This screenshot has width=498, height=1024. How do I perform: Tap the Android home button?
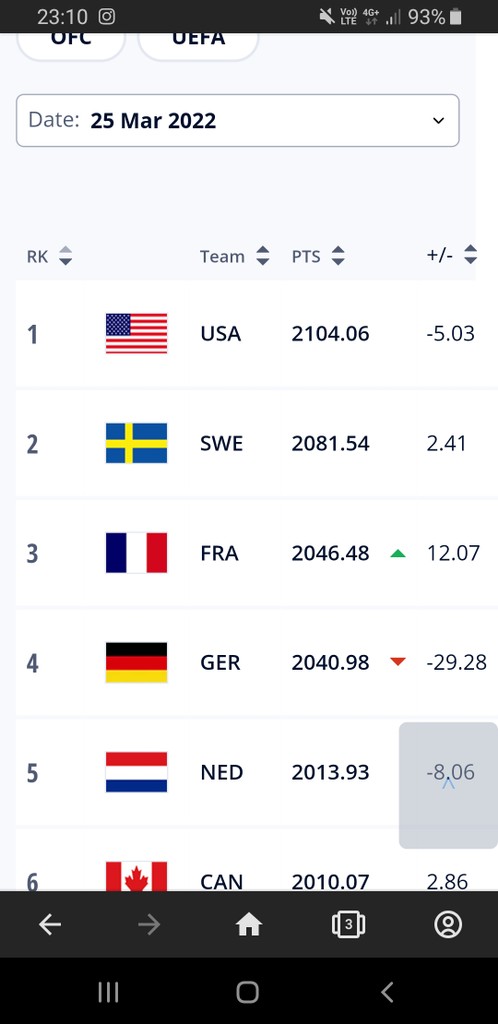247,992
